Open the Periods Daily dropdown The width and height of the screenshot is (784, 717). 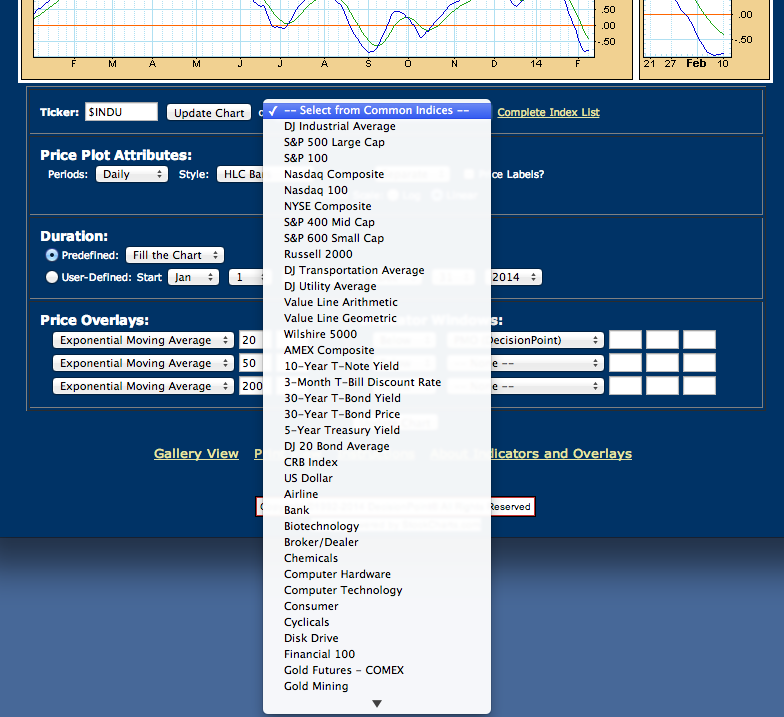click(x=132, y=174)
